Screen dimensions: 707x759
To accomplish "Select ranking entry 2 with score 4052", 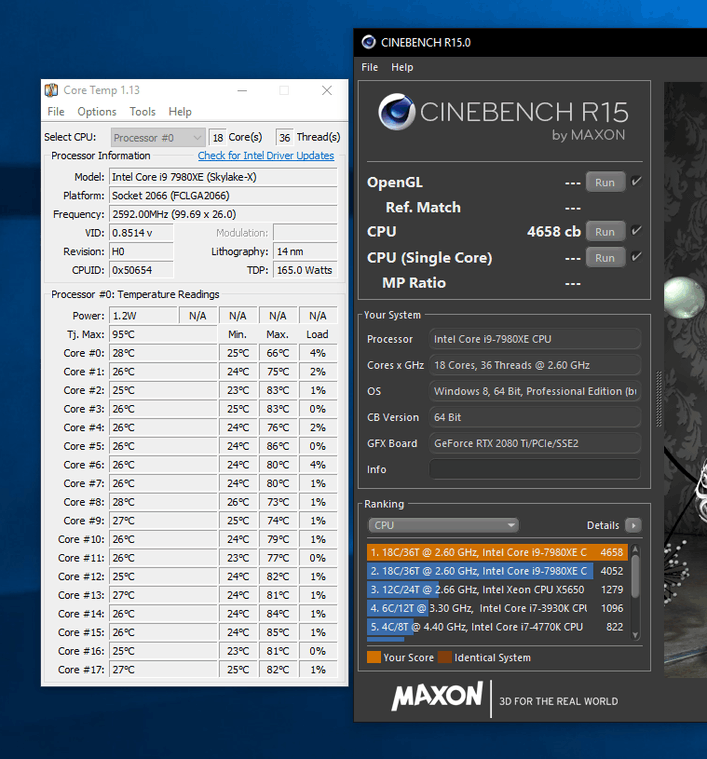I will (497, 571).
